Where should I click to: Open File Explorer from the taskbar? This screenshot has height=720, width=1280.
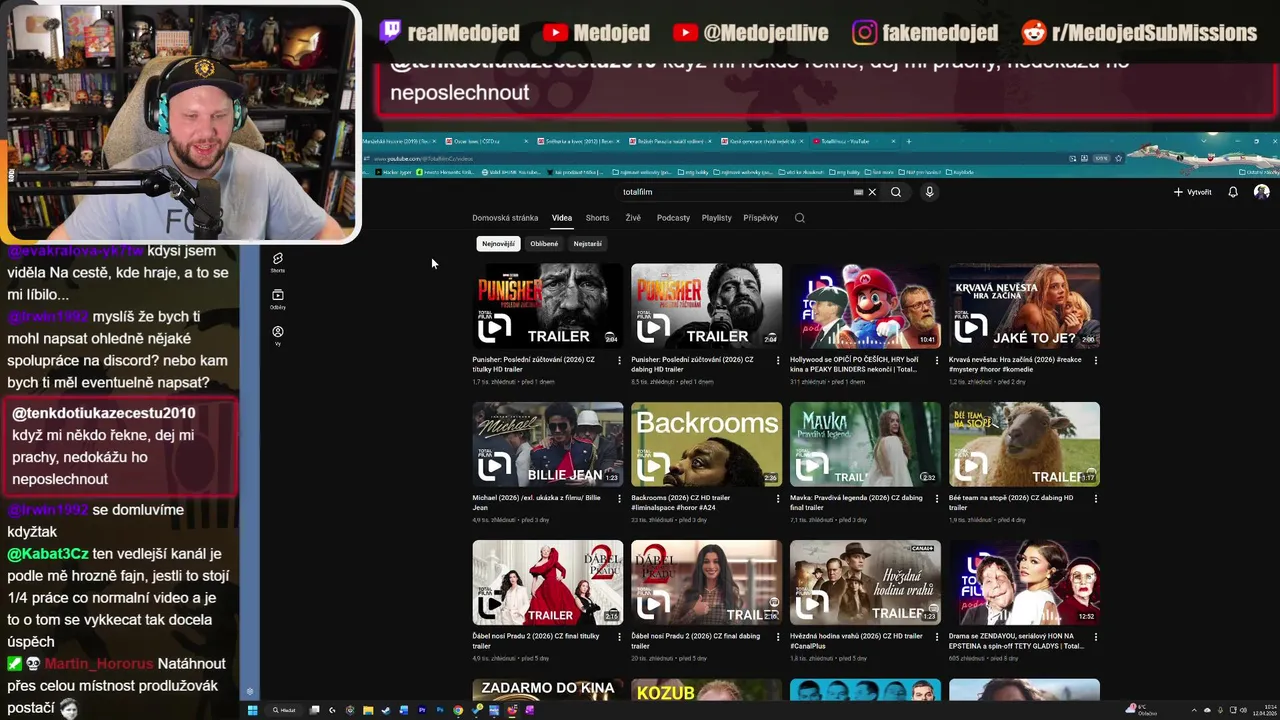point(368,710)
